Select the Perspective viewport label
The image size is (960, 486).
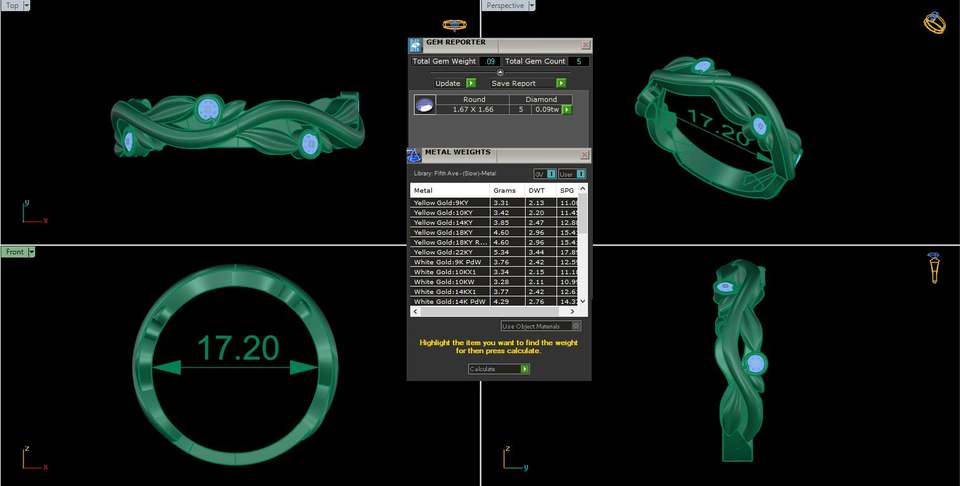point(505,6)
